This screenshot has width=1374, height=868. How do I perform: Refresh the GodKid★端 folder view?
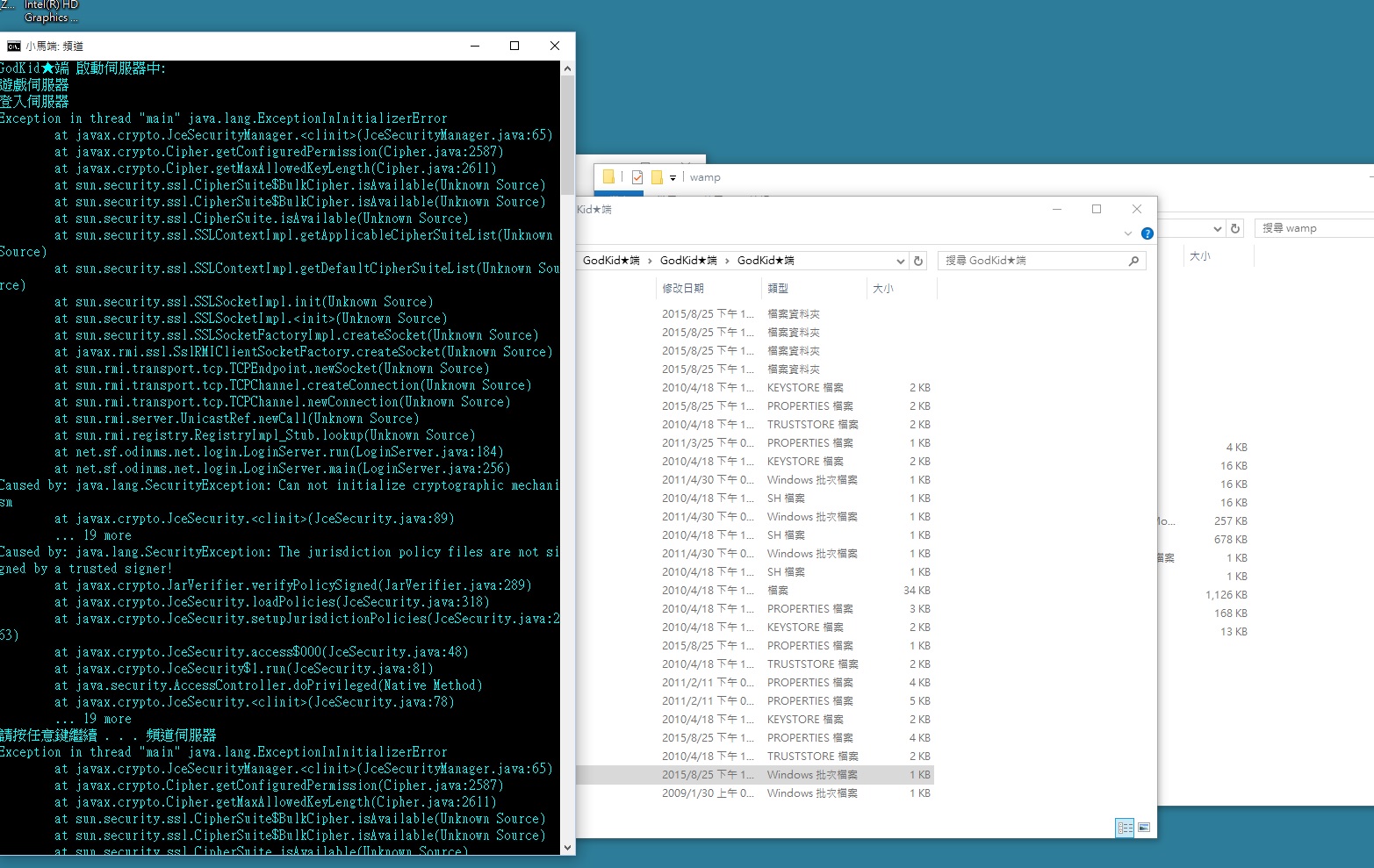tap(918, 261)
